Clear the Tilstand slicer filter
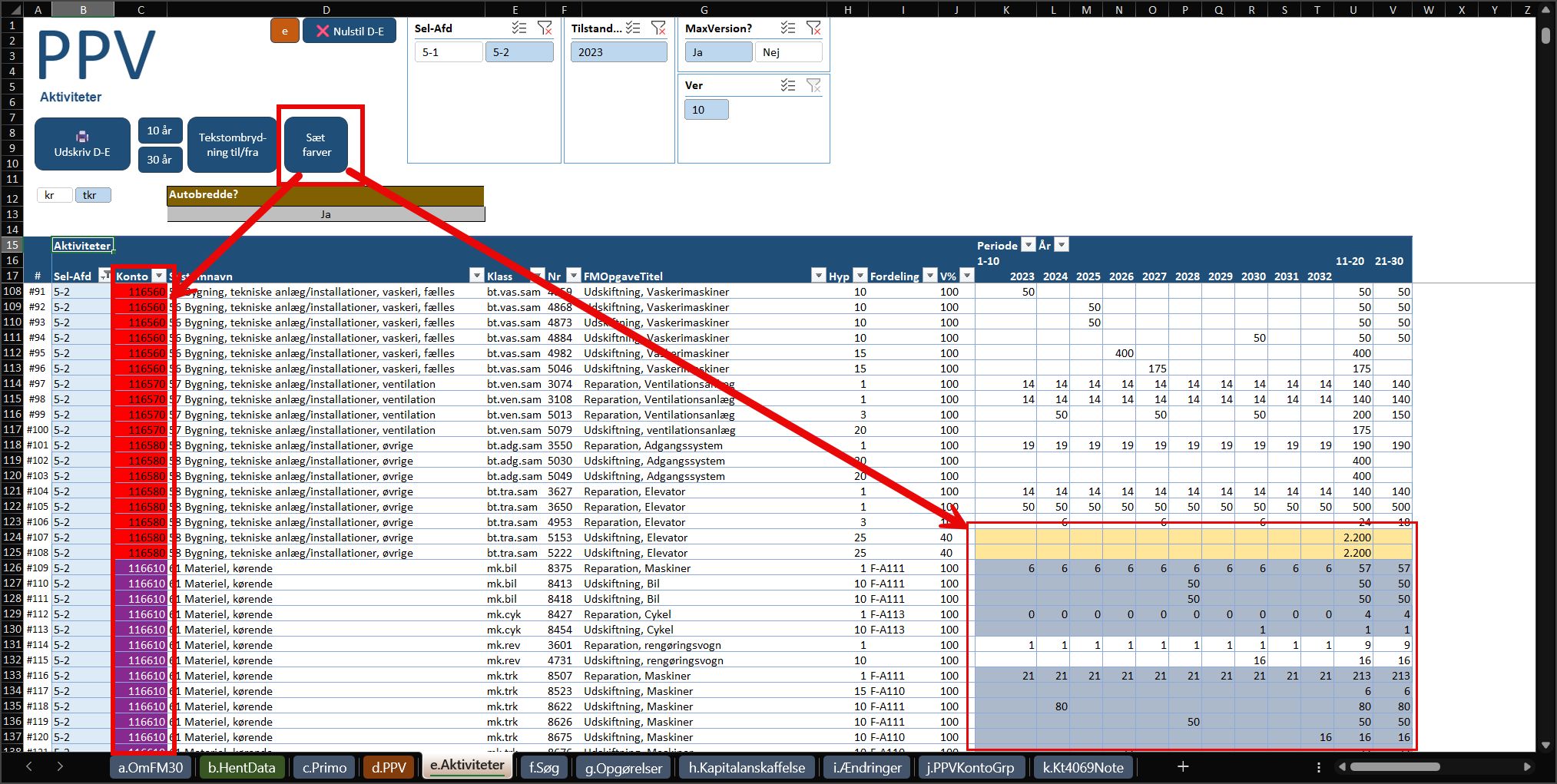 (658, 28)
